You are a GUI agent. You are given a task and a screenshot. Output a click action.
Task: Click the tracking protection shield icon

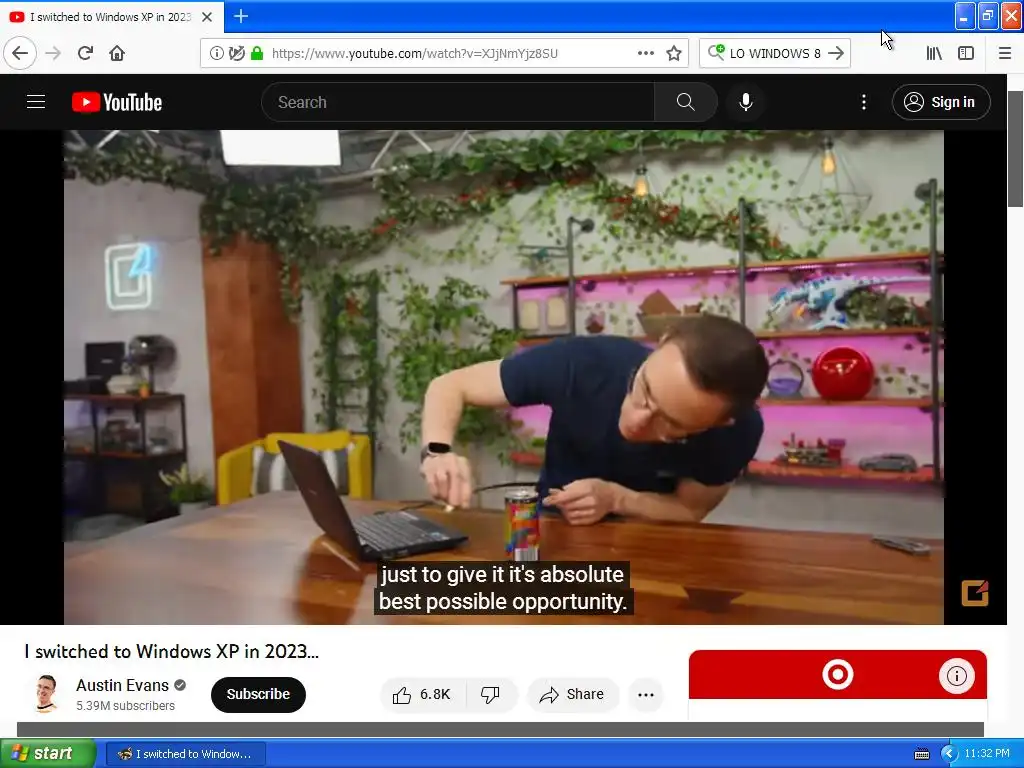[236, 53]
